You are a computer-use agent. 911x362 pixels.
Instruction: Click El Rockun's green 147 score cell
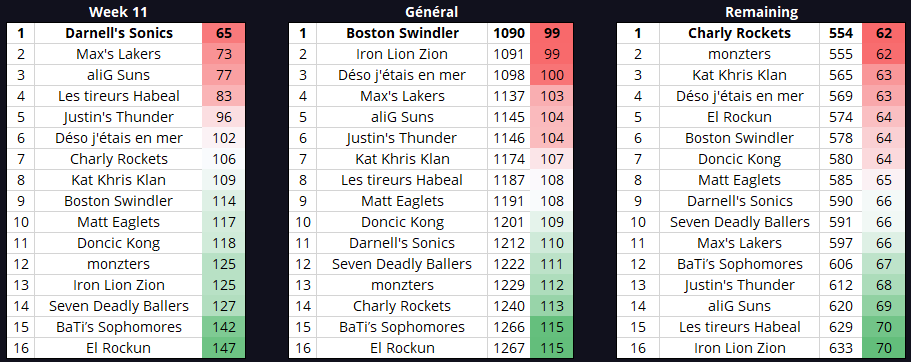tap(224, 348)
